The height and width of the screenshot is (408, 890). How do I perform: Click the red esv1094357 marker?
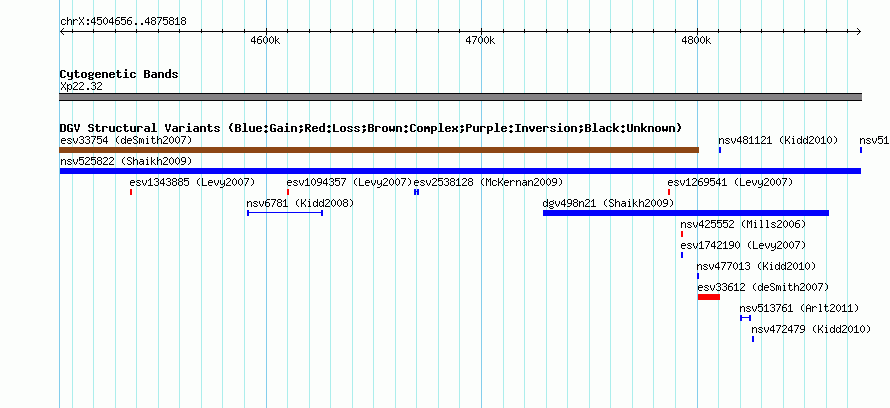[x=288, y=192]
